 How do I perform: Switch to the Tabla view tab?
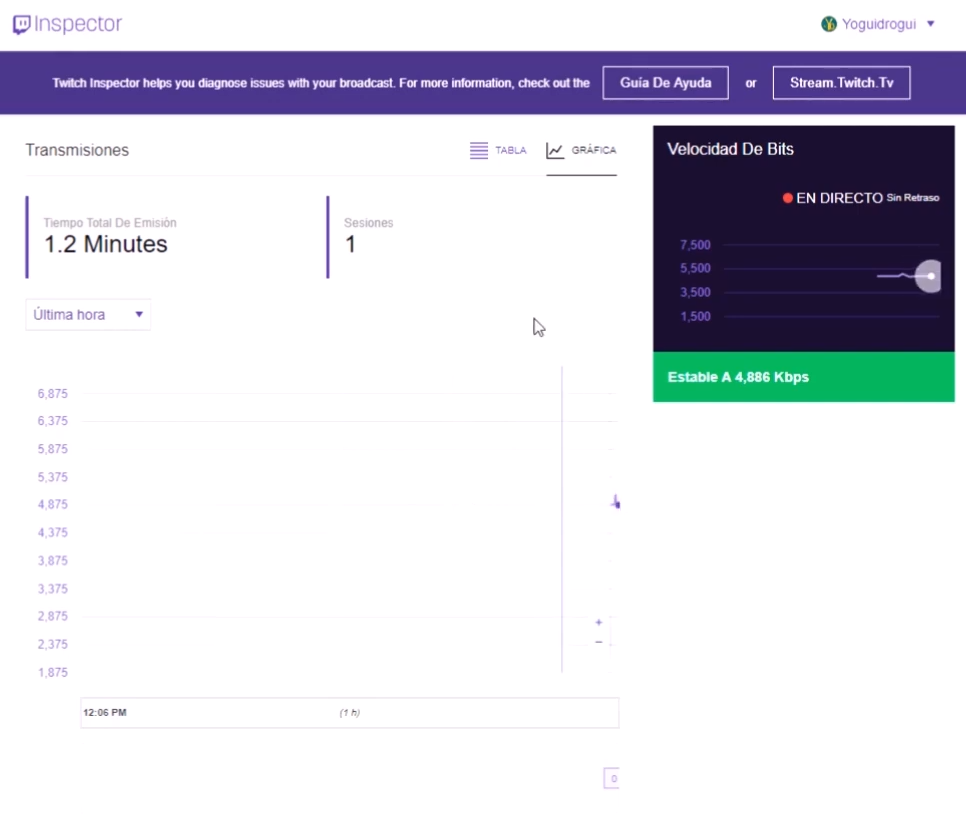point(498,150)
